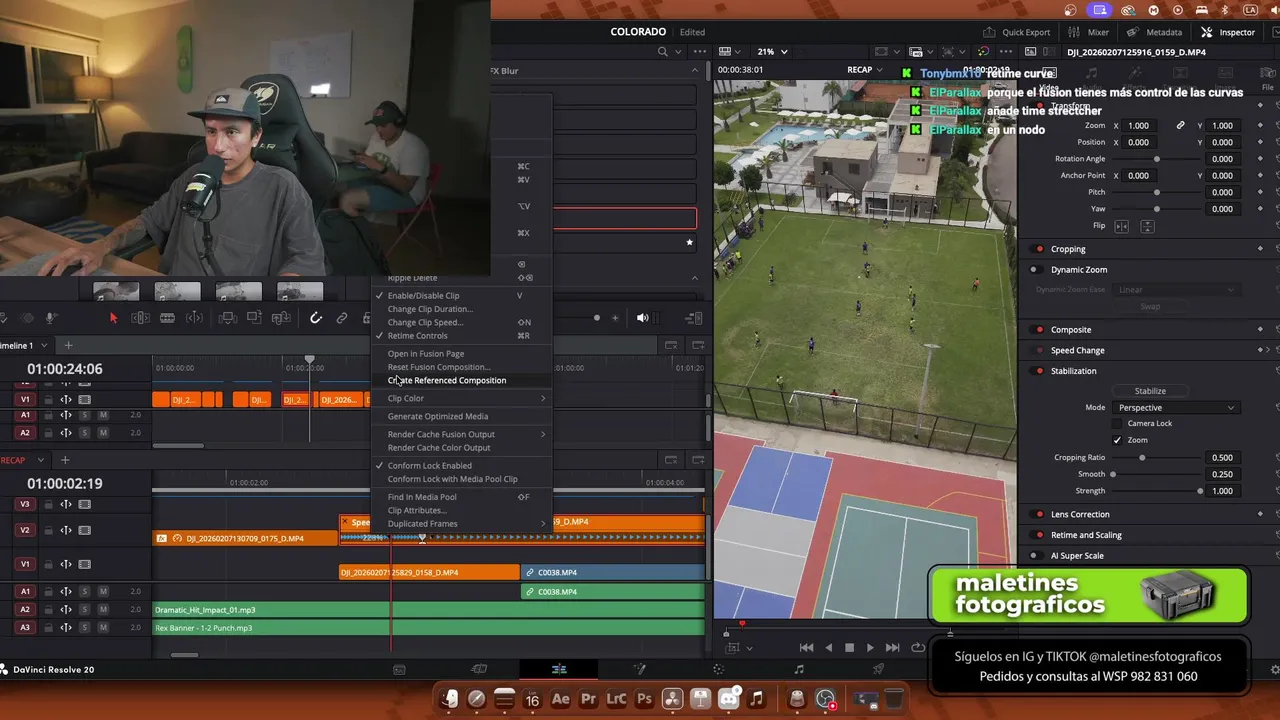
Task: Toggle the Composite section switch
Action: tap(1039, 330)
